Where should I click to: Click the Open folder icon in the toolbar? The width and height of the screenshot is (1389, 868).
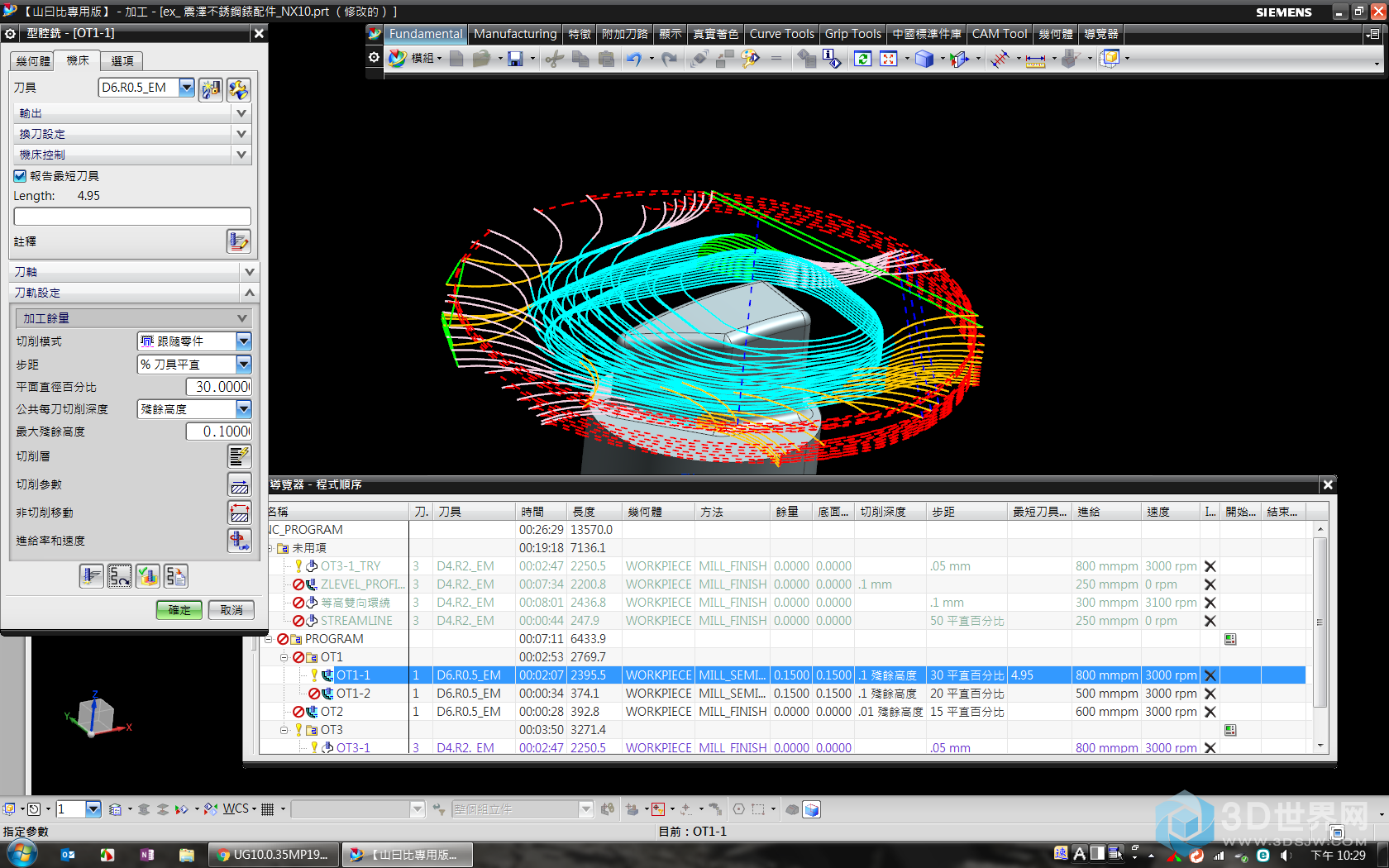(x=481, y=59)
